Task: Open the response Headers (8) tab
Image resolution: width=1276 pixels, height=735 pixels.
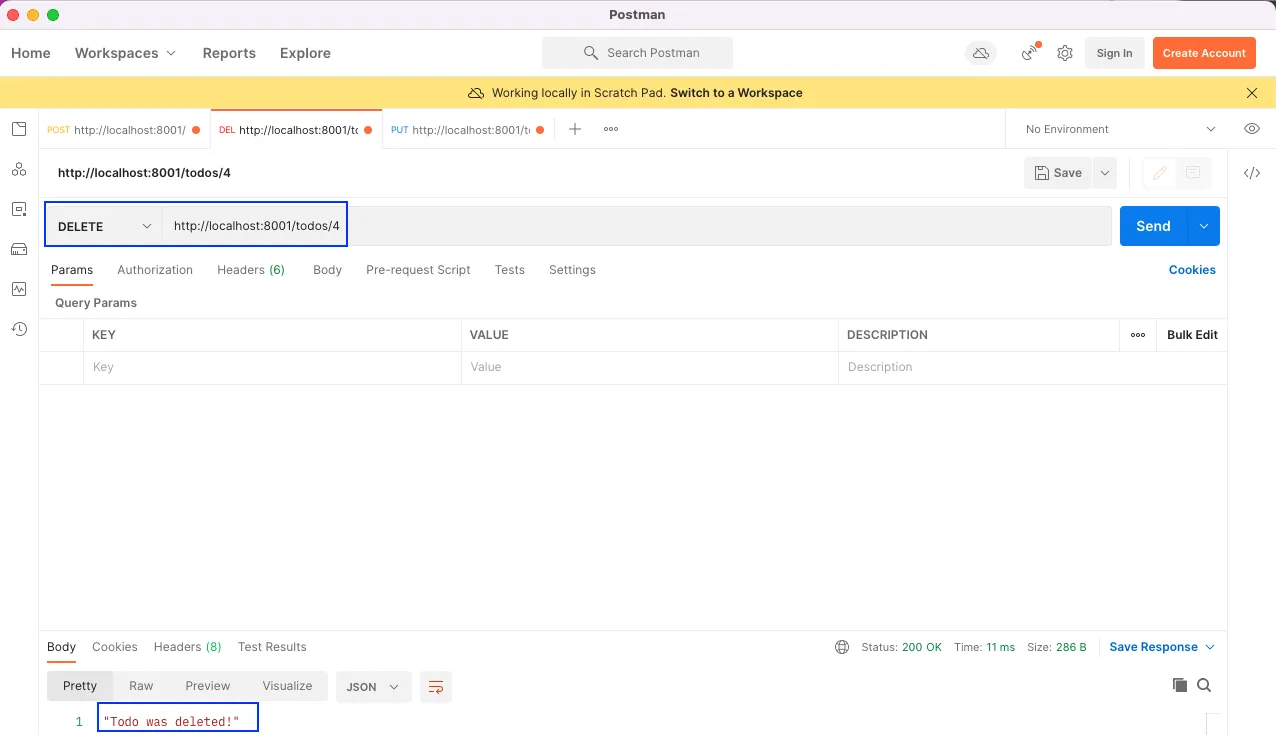Action: (x=188, y=647)
